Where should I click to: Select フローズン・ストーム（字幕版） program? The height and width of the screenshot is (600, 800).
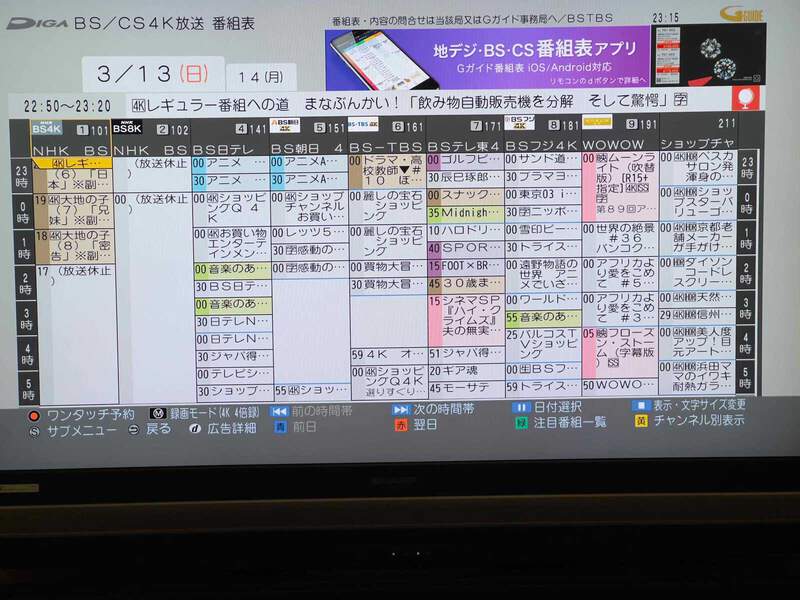pyautogui.click(x=620, y=353)
